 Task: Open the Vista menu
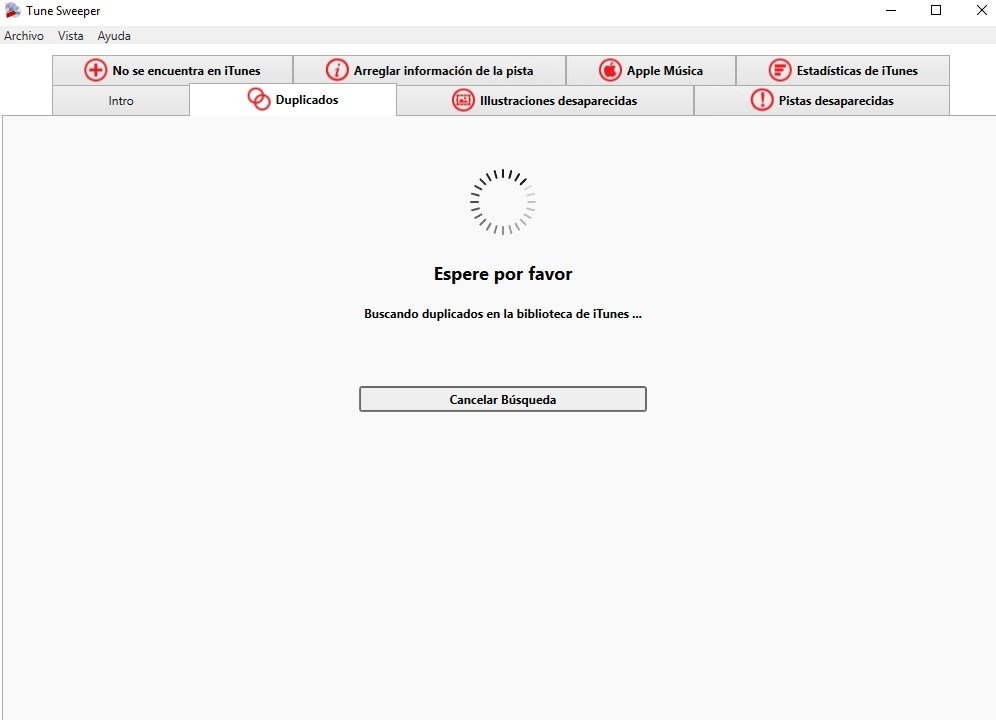(71, 36)
